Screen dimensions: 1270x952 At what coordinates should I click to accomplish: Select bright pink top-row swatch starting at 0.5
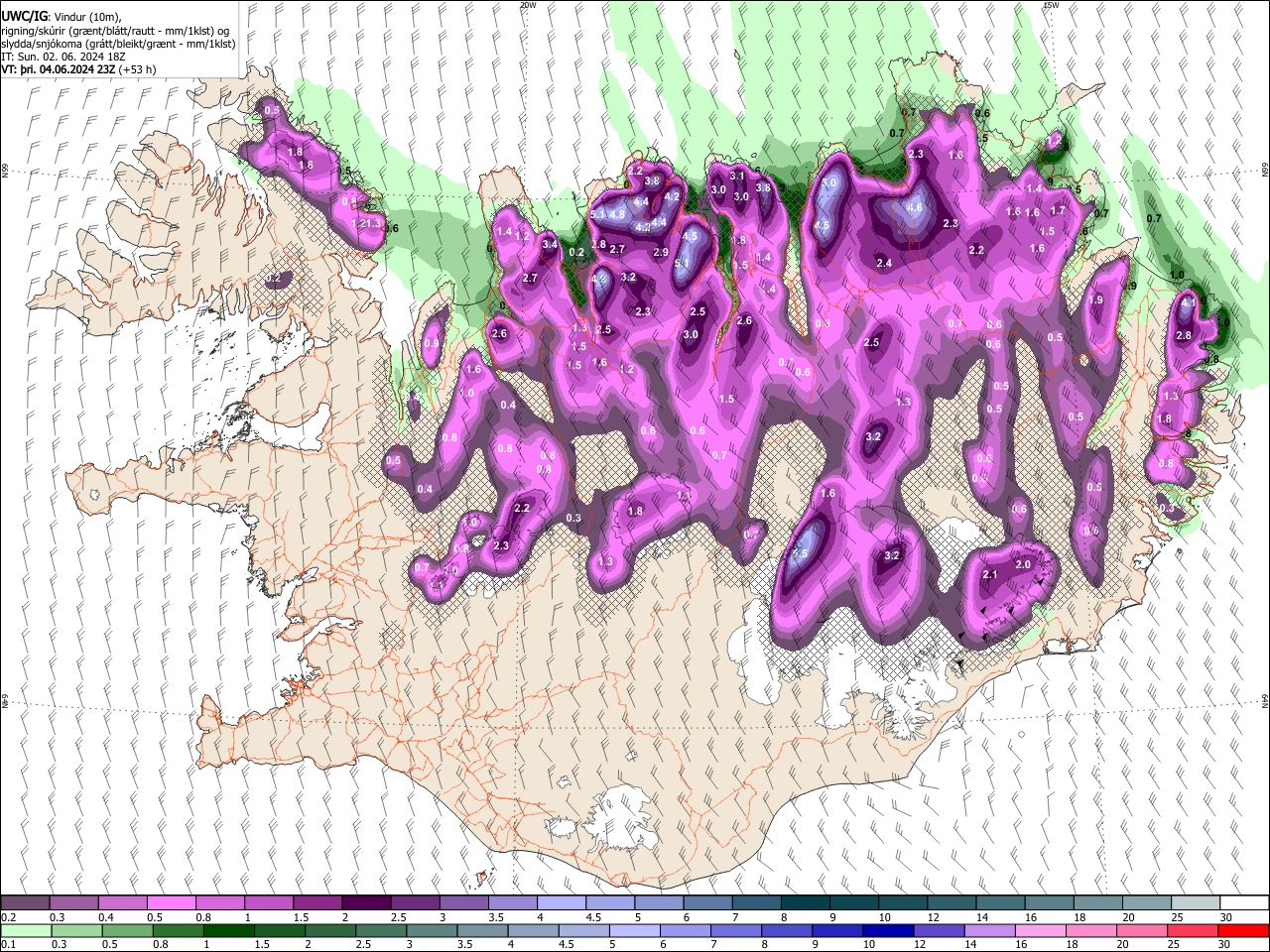171,902
